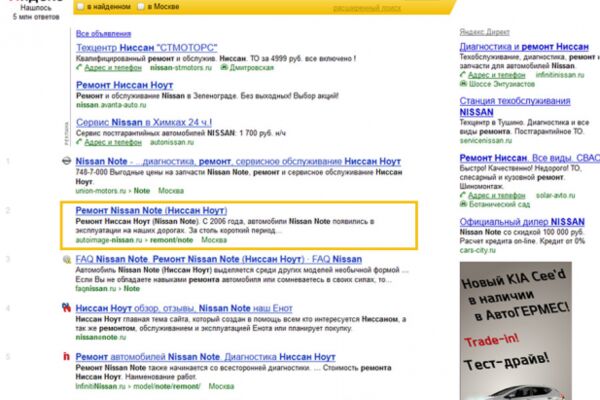Open the 'FAQ Nissan Note' result title
This screenshot has width=600, height=400.
tap(218, 259)
